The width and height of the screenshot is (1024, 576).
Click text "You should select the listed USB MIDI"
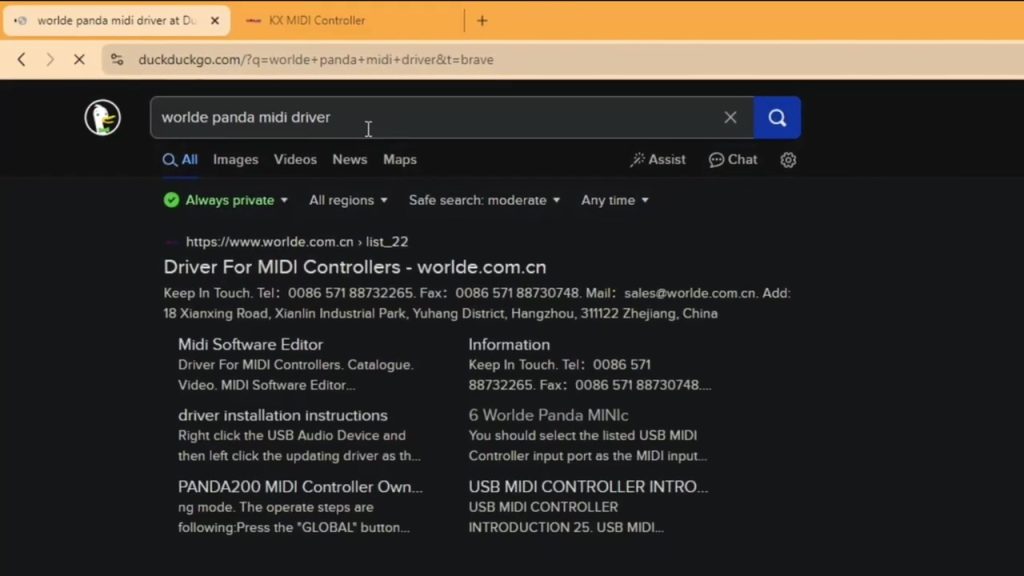coord(583,436)
